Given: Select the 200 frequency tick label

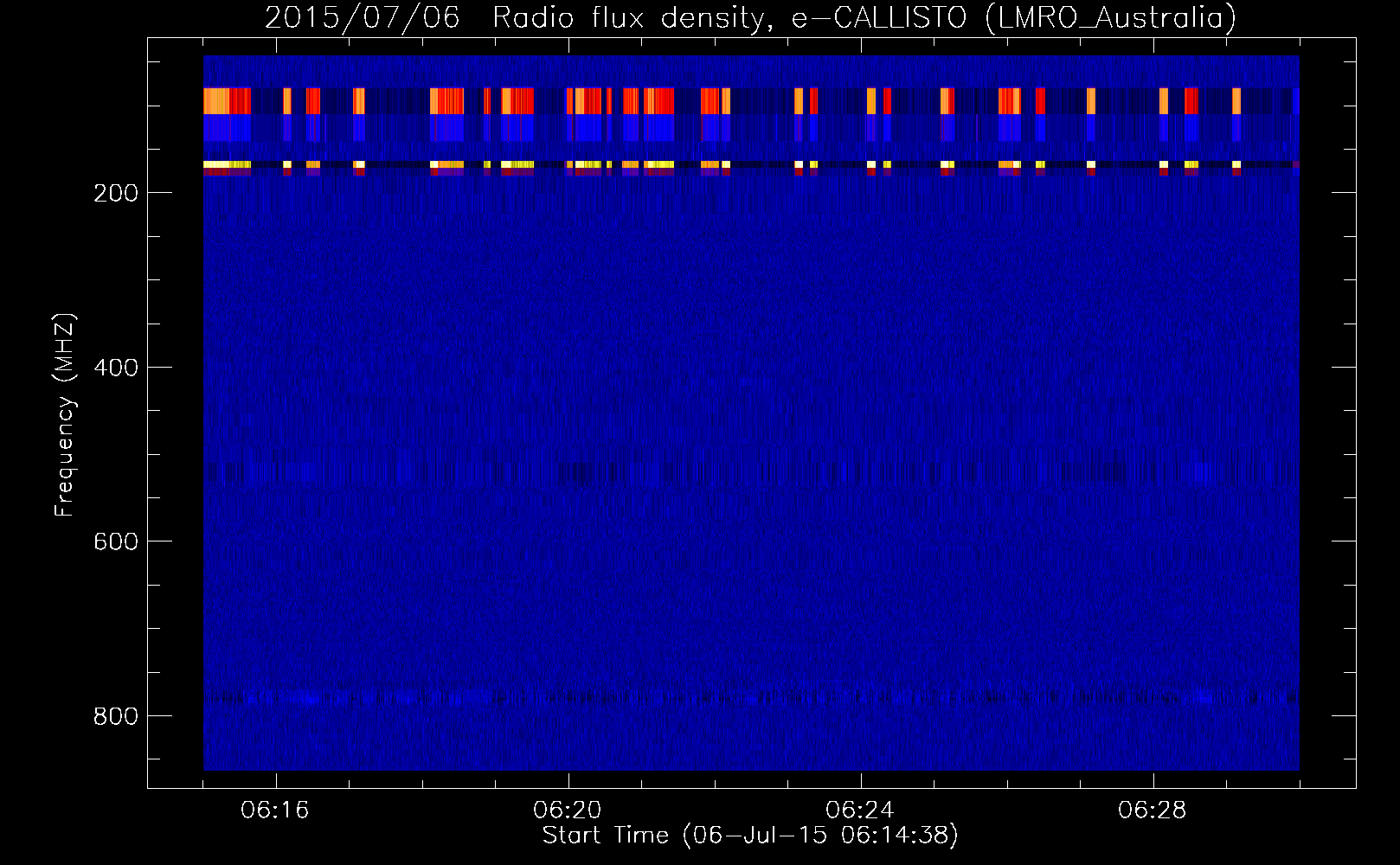Looking at the screenshot, I should pos(116,193).
